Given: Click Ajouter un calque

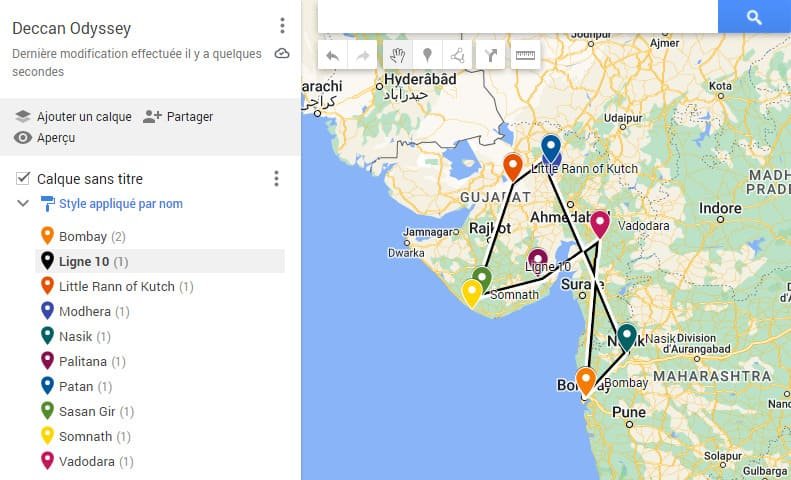Looking at the screenshot, I should click(x=74, y=116).
